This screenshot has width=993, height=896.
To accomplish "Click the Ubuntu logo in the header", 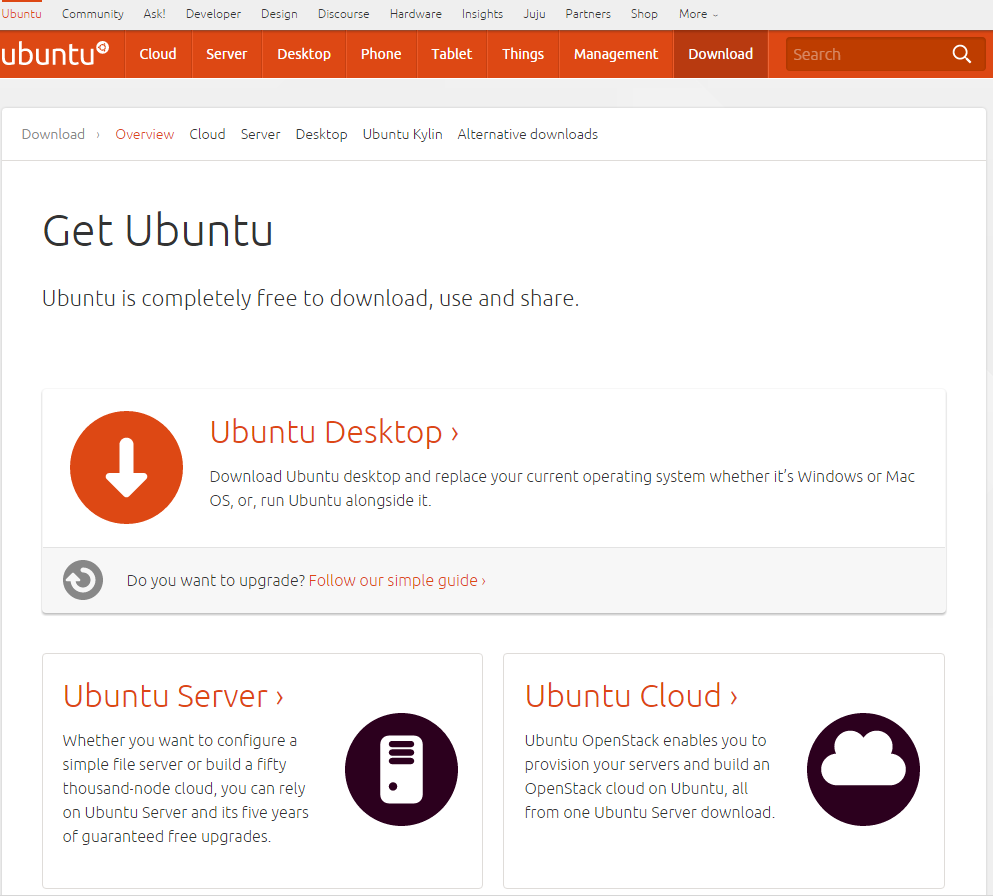I will click(x=57, y=53).
